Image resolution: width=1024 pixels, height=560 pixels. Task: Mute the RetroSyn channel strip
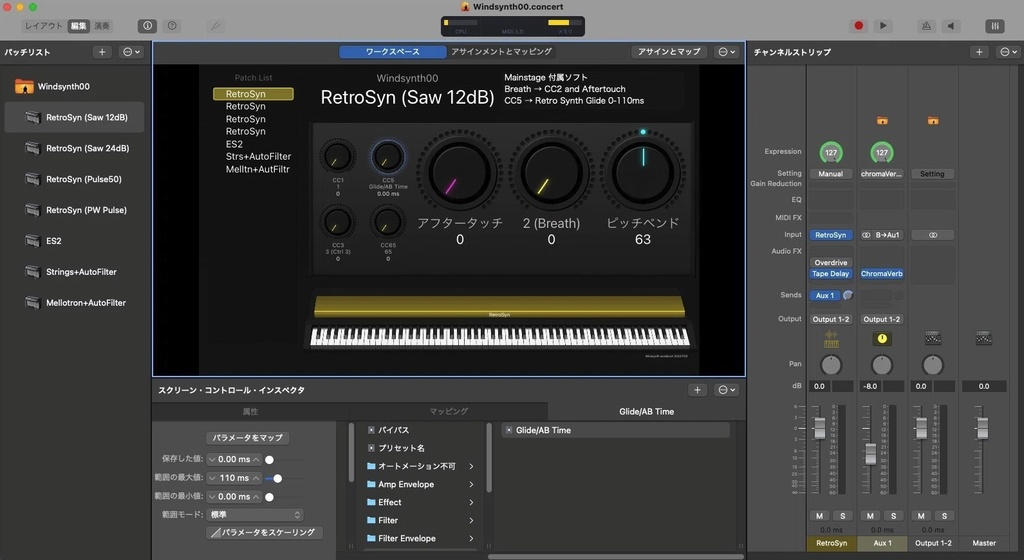click(820, 516)
